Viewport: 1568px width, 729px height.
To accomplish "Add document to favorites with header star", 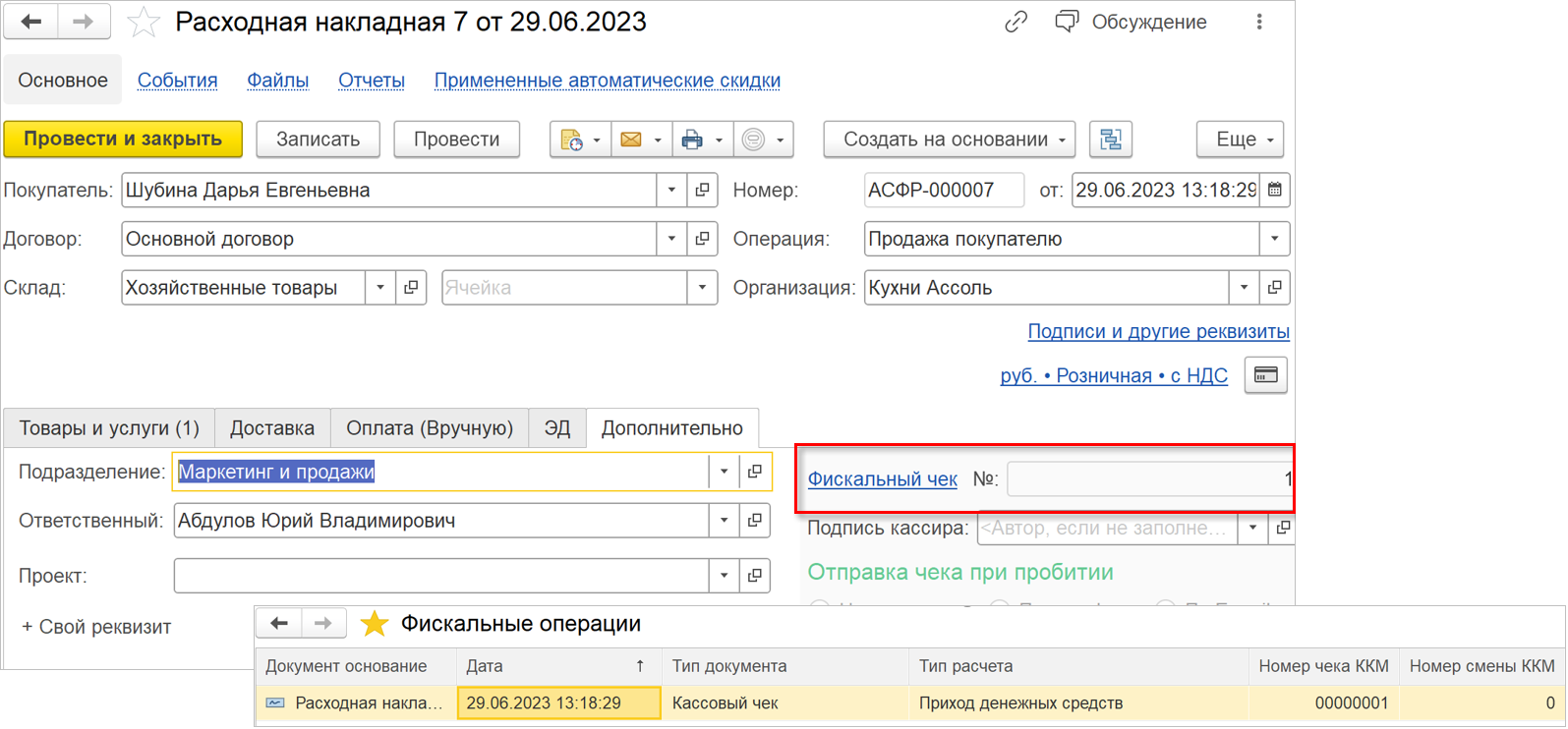I will click(145, 22).
